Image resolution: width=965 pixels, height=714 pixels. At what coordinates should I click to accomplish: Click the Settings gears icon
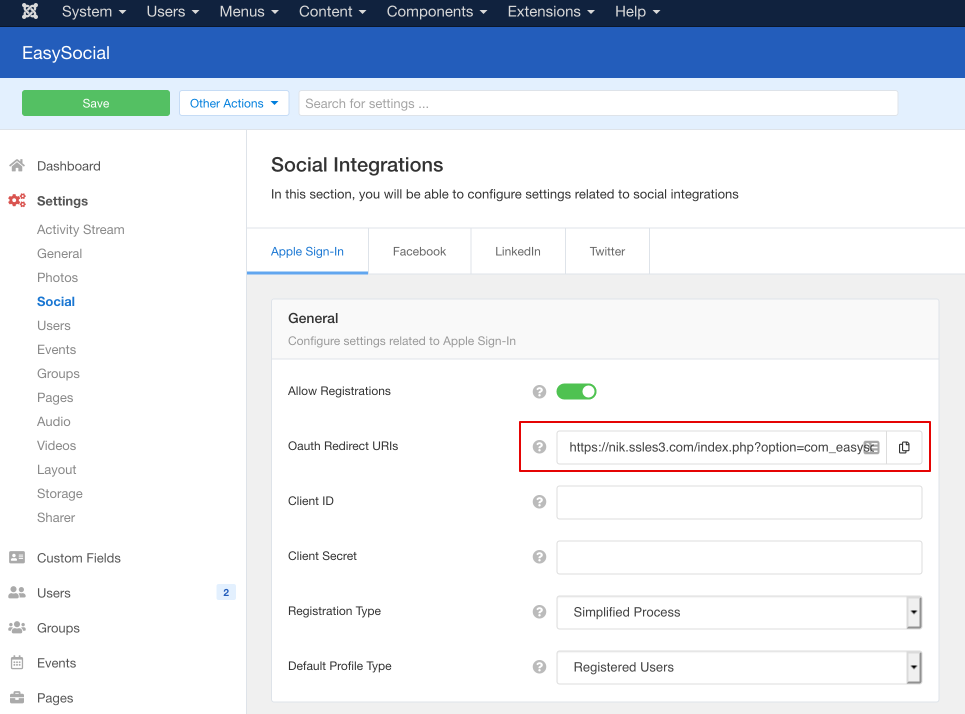[17, 200]
